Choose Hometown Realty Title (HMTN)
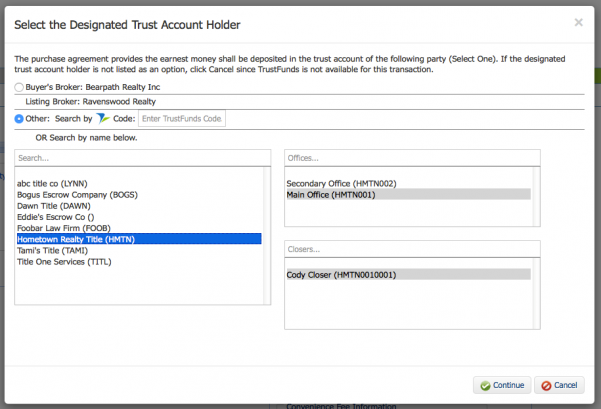Viewport: 601px width, 409px height. [139, 239]
